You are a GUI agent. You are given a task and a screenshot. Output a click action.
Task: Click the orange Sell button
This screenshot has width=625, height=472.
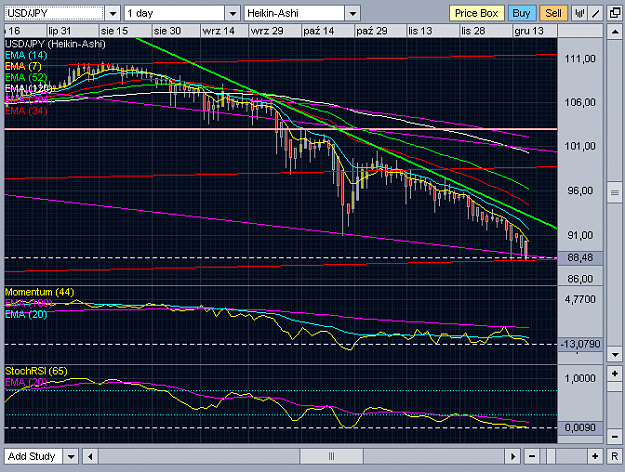(553, 13)
